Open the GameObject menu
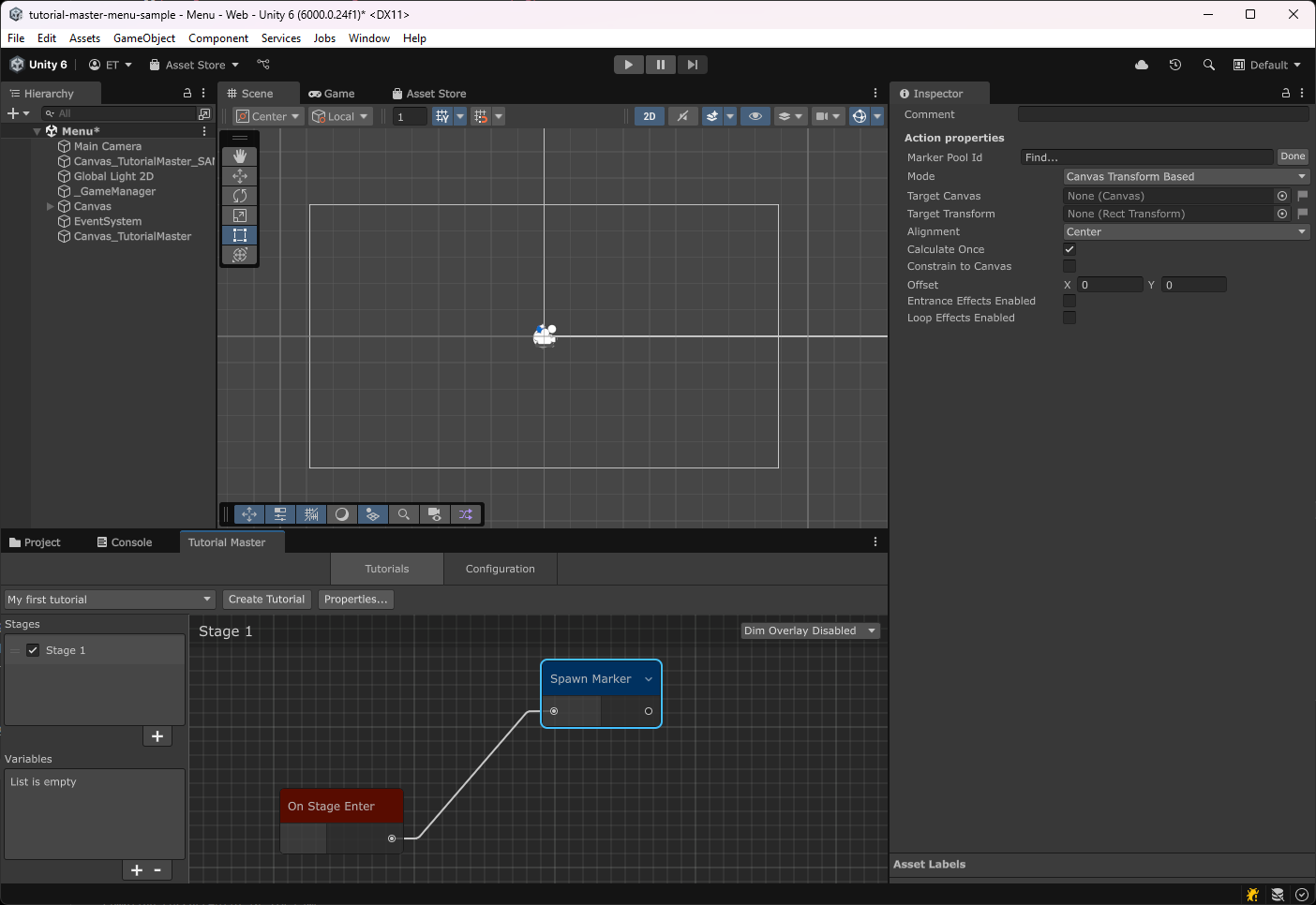Viewport: 1316px width, 905px height. tap(144, 38)
